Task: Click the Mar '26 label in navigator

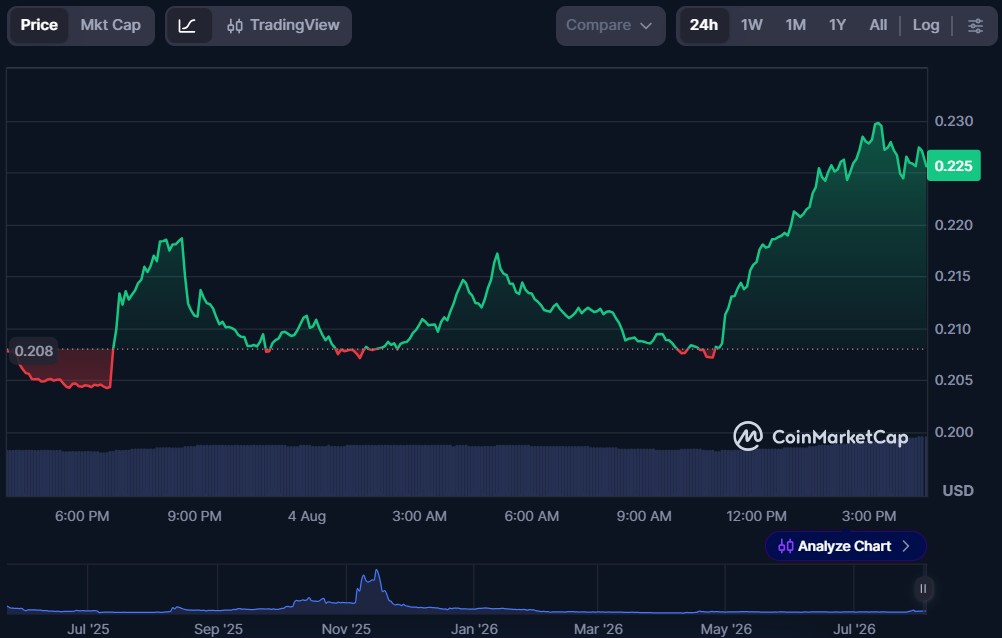Action: tap(598, 629)
